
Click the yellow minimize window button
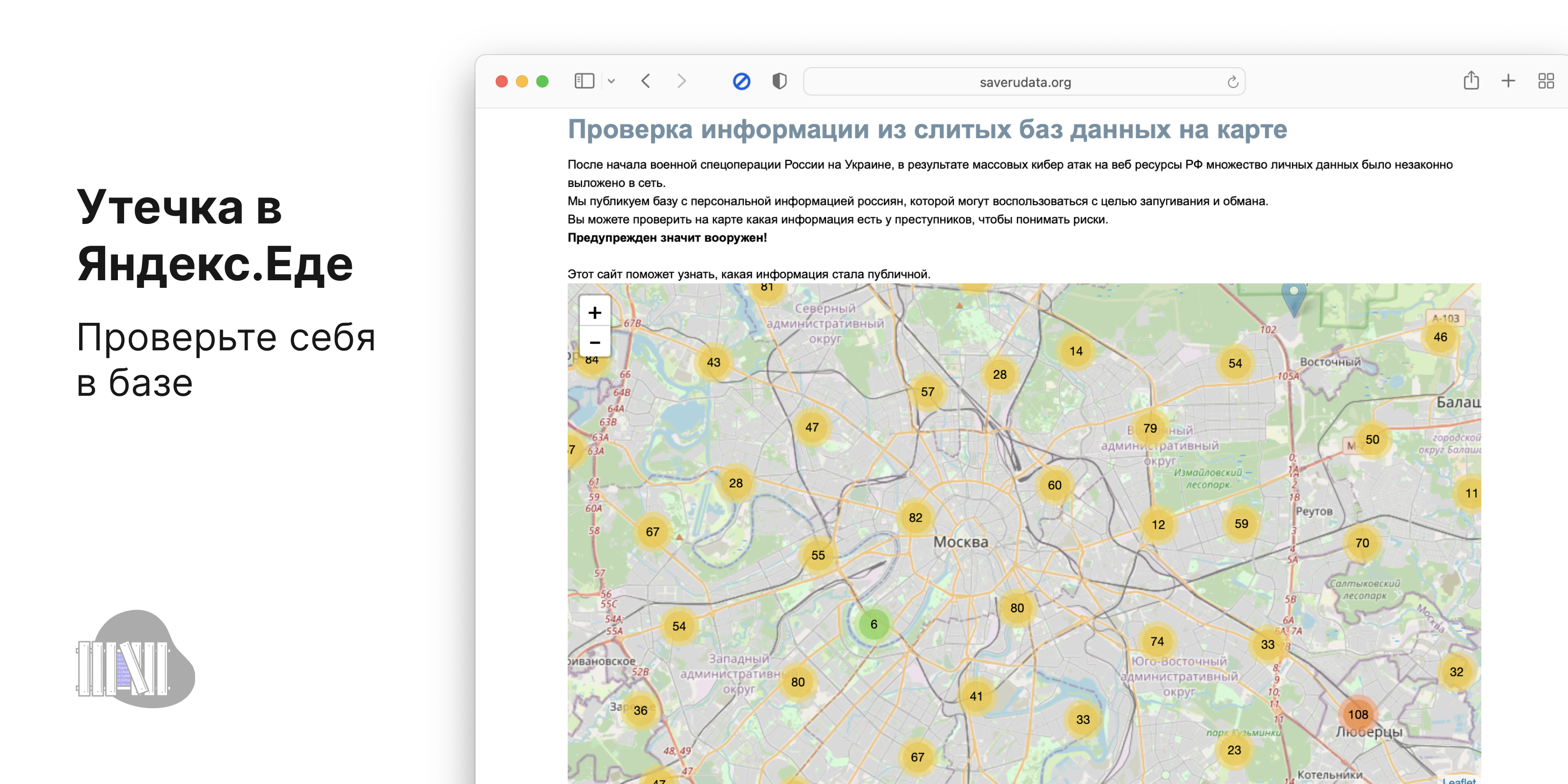coord(522,81)
